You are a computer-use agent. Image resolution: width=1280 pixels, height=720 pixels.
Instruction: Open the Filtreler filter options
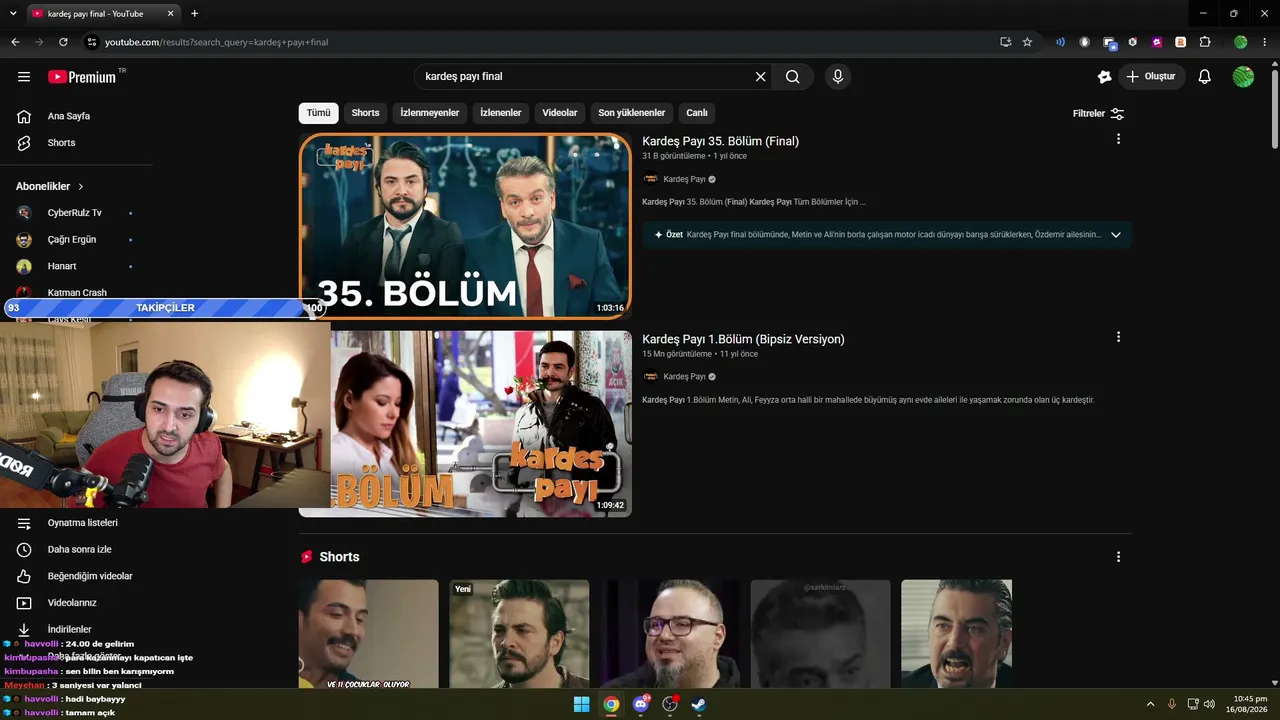click(1098, 114)
